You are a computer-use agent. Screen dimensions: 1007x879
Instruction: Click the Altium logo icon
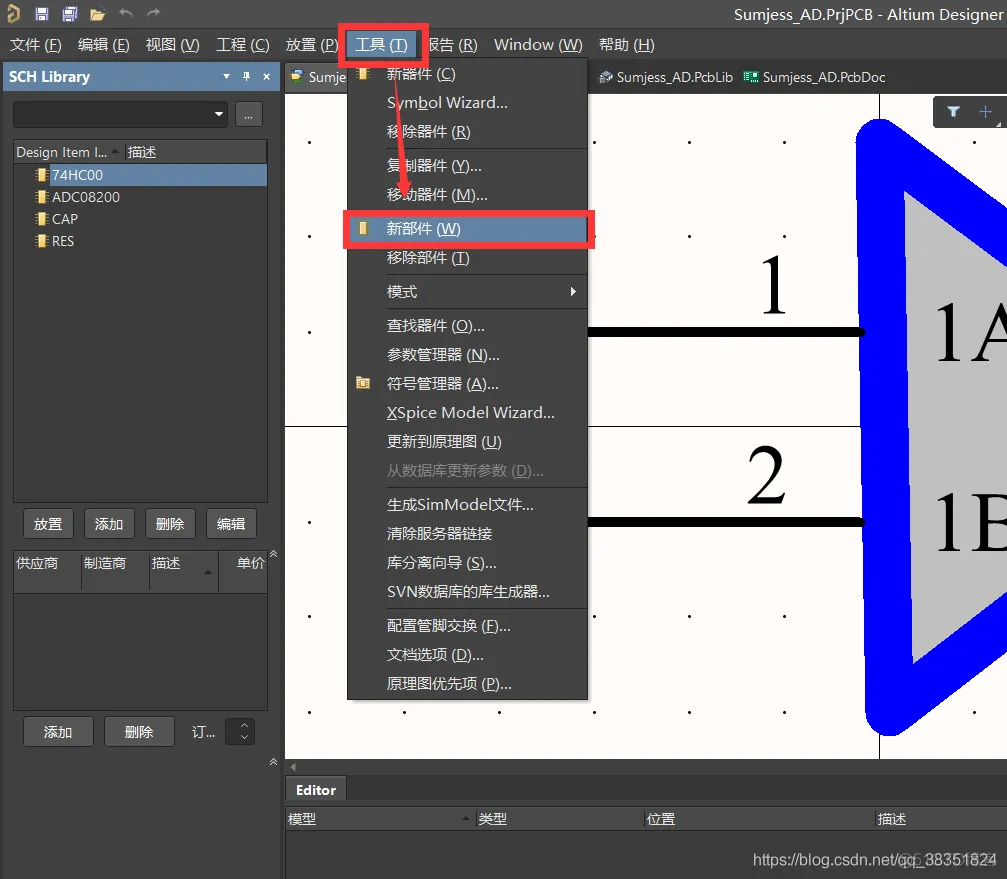click(x=13, y=13)
